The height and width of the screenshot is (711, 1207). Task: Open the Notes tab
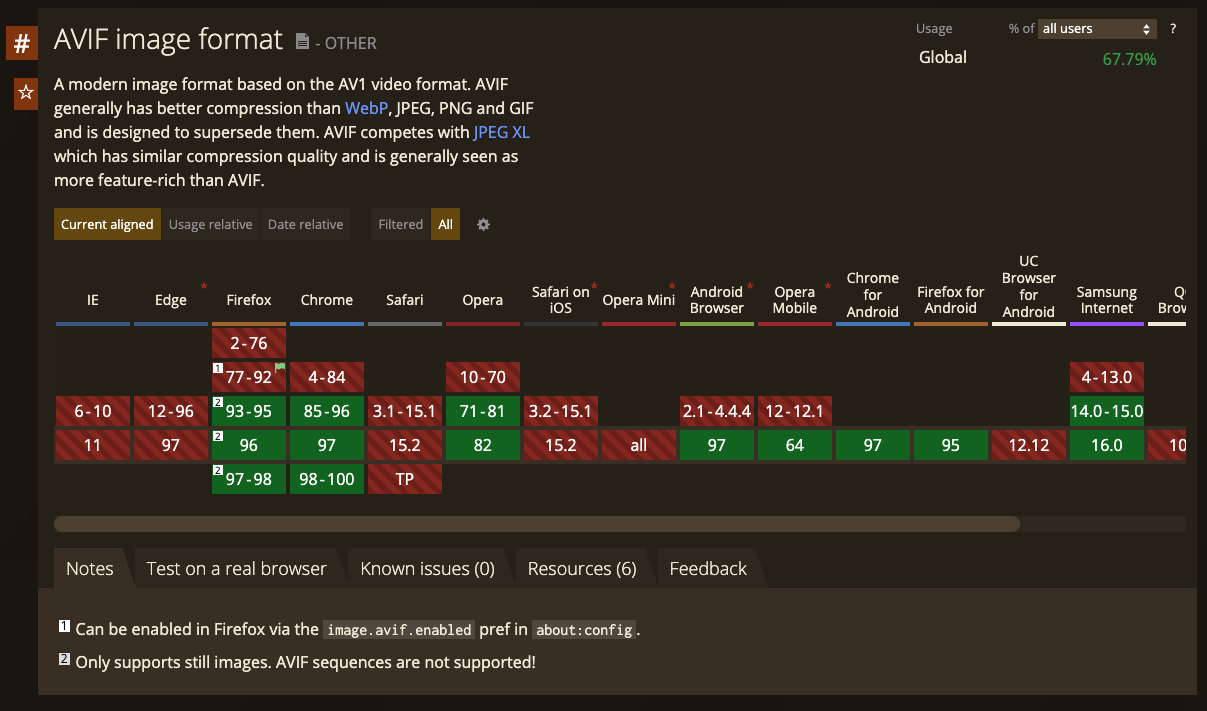[x=90, y=569]
